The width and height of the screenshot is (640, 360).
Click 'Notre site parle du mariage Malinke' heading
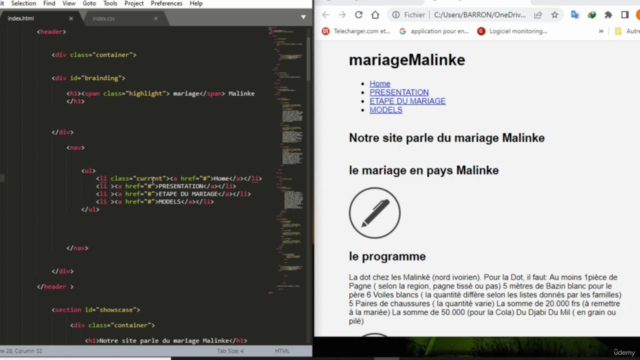click(x=447, y=138)
